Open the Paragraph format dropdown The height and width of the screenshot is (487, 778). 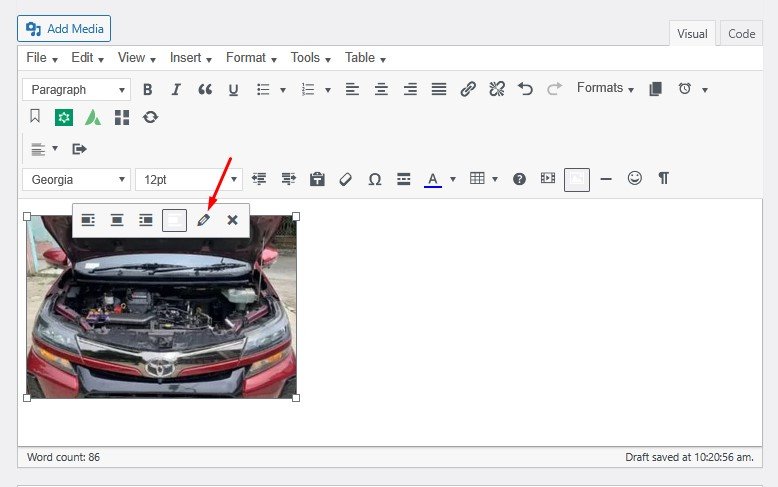coord(76,89)
